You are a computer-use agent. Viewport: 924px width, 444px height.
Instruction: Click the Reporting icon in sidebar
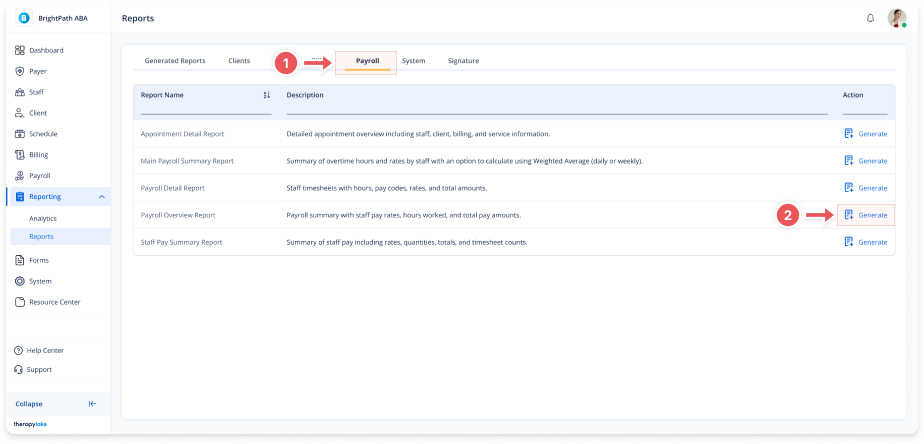pos(19,196)
